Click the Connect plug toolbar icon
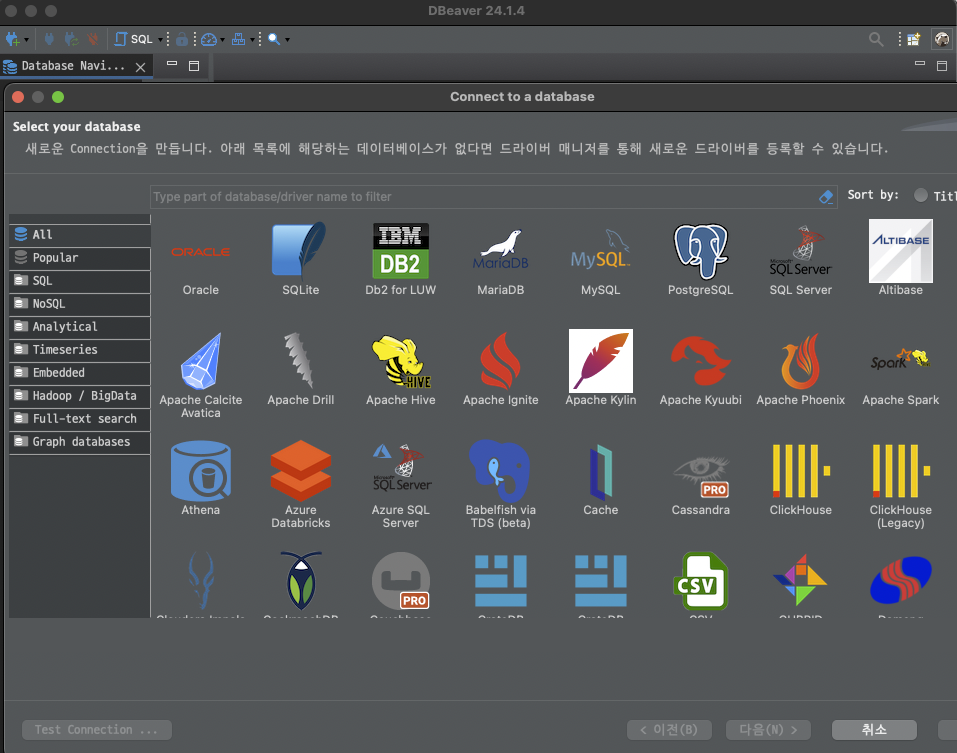Image resolution: width=957 pixels, height=753 pixels. (x=49, y=40)
